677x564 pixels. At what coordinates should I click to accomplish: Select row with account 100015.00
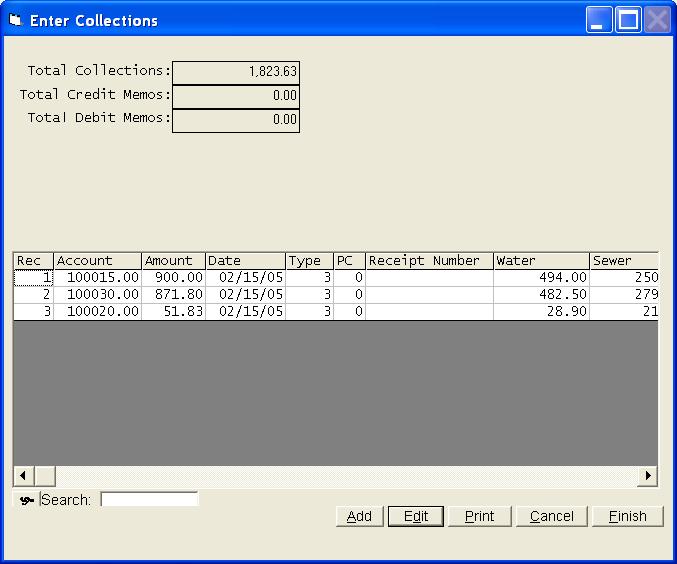point(97,278)
